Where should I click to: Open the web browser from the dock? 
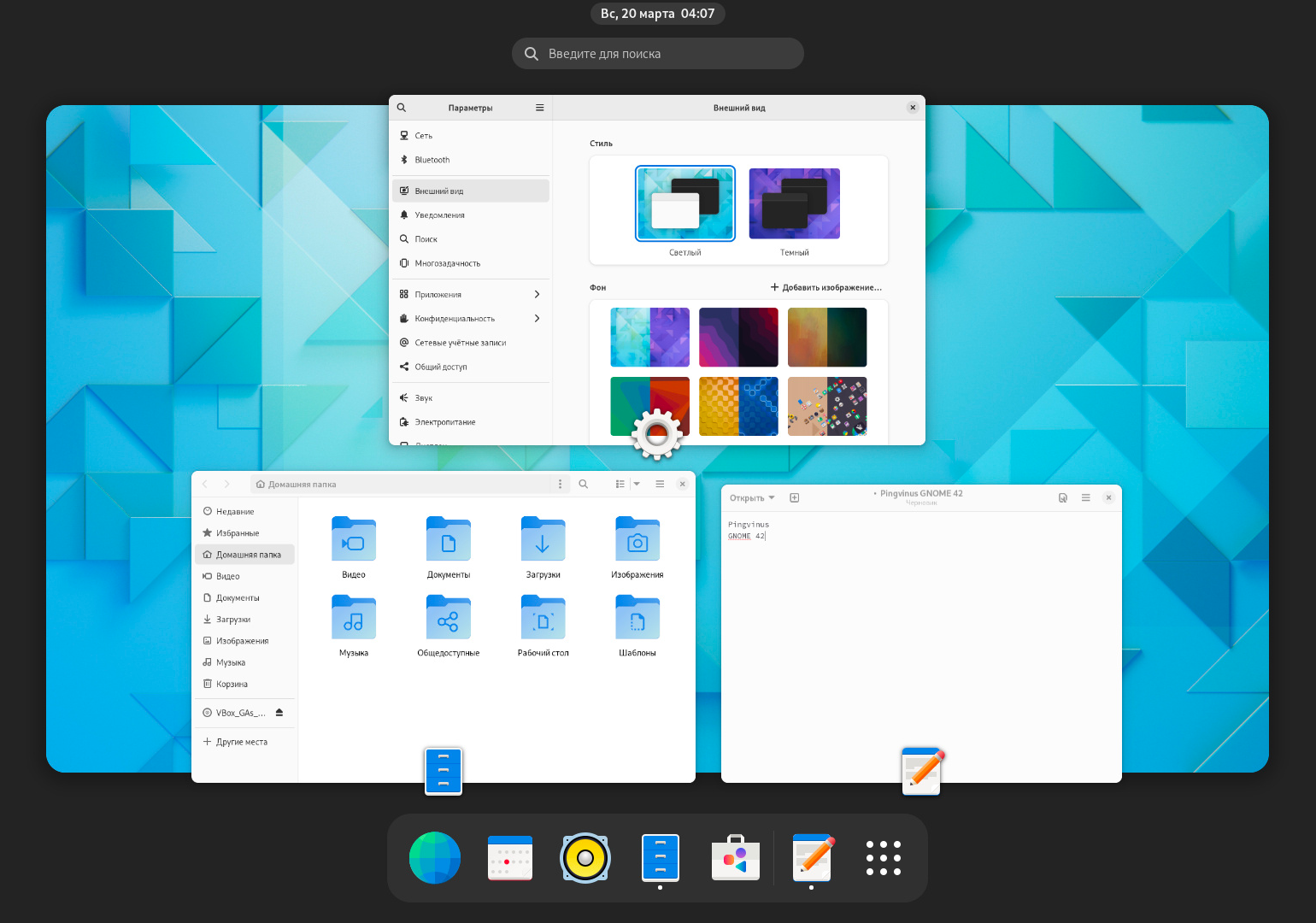click(x=435, y=857)
